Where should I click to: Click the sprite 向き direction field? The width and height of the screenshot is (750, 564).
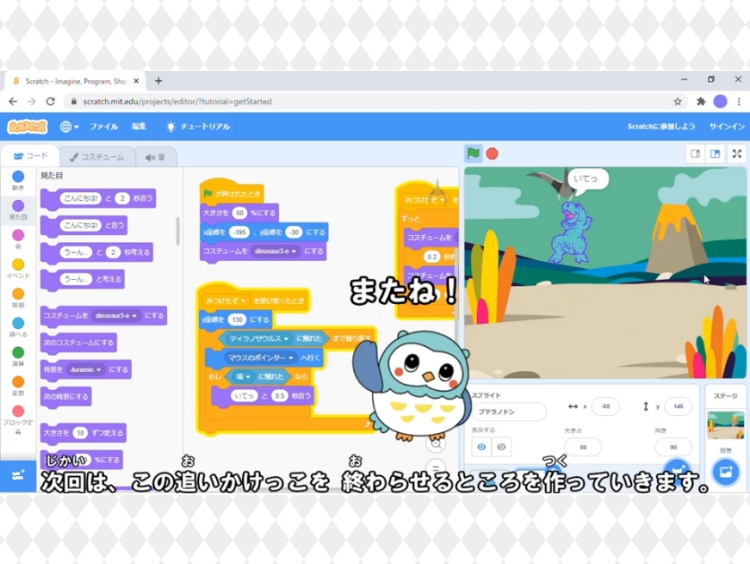[x=673, y=447]
